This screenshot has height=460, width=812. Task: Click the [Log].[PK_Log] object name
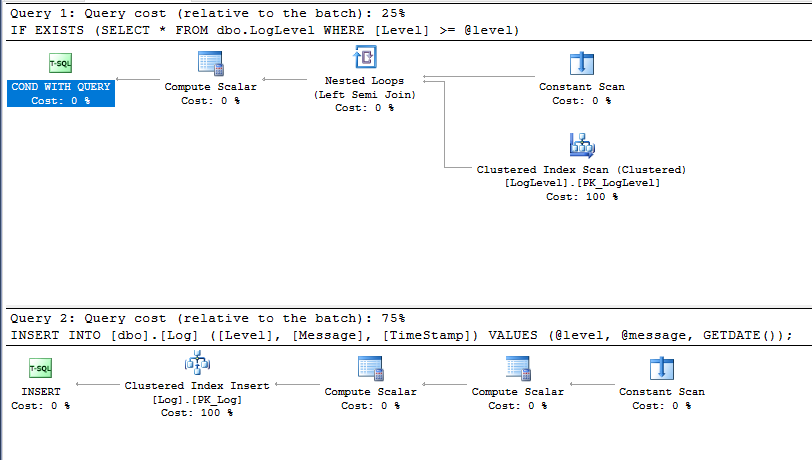[197, 399]
